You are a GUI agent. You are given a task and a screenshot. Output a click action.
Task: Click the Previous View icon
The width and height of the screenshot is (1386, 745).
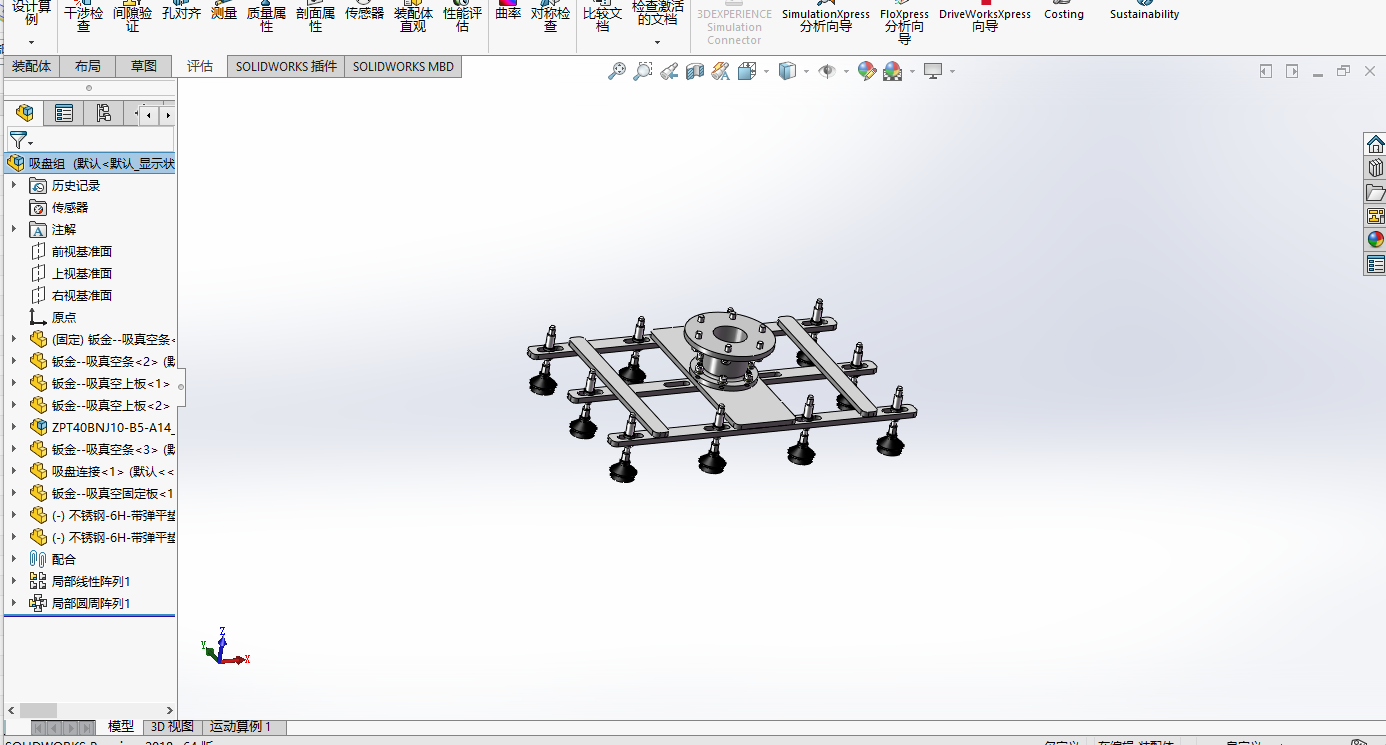(669, 71)
